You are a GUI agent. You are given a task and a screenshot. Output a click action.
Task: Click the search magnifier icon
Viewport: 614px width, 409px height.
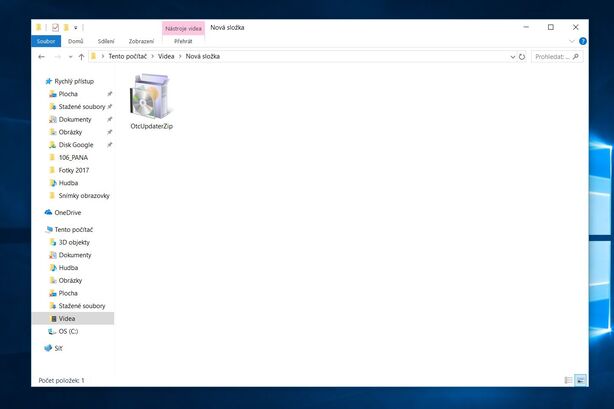[576, 57]
